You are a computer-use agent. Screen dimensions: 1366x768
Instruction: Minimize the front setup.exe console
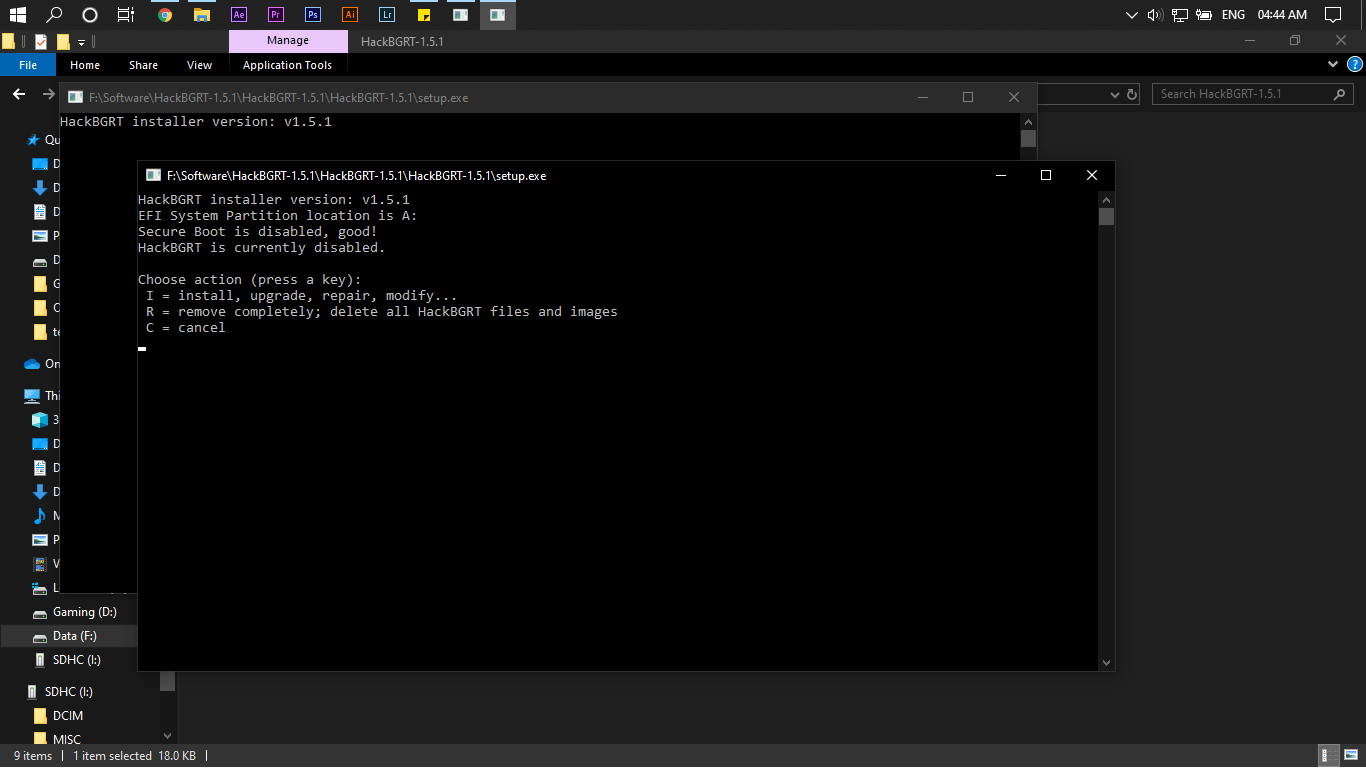(1000, 175)
